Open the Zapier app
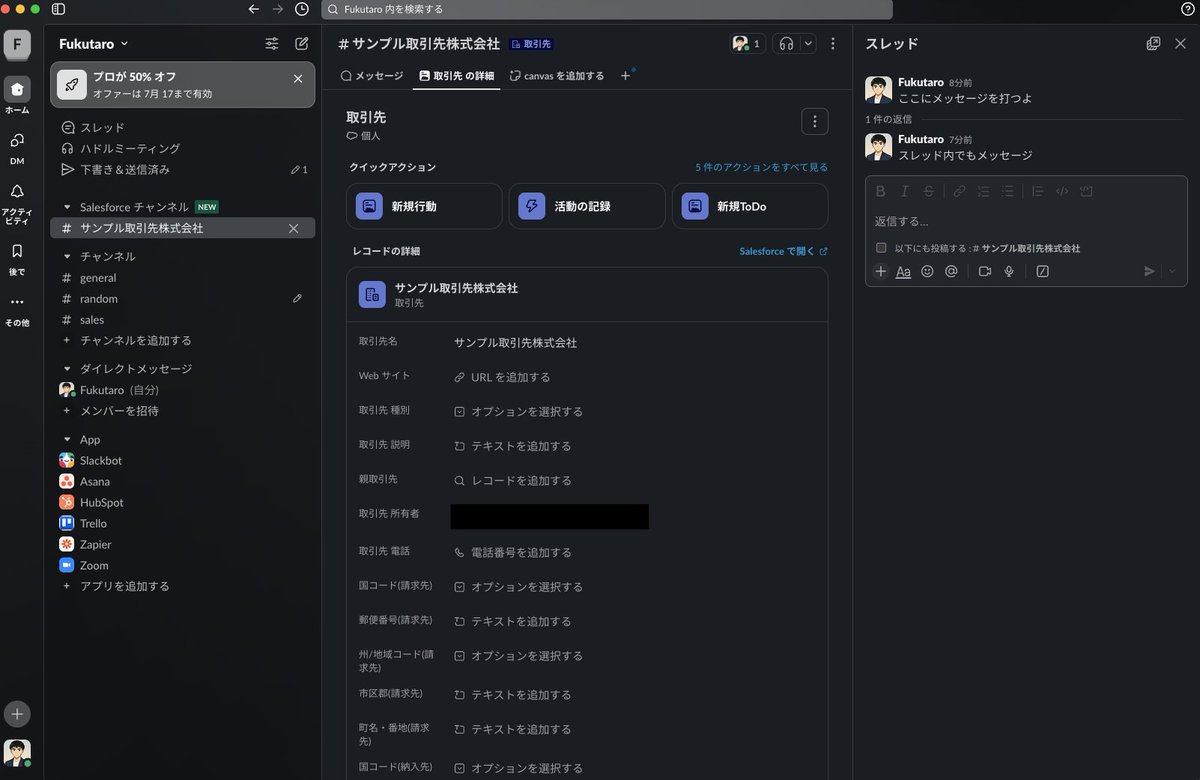The width and height of the screenshot is (1200, 780). click(183, 545)
